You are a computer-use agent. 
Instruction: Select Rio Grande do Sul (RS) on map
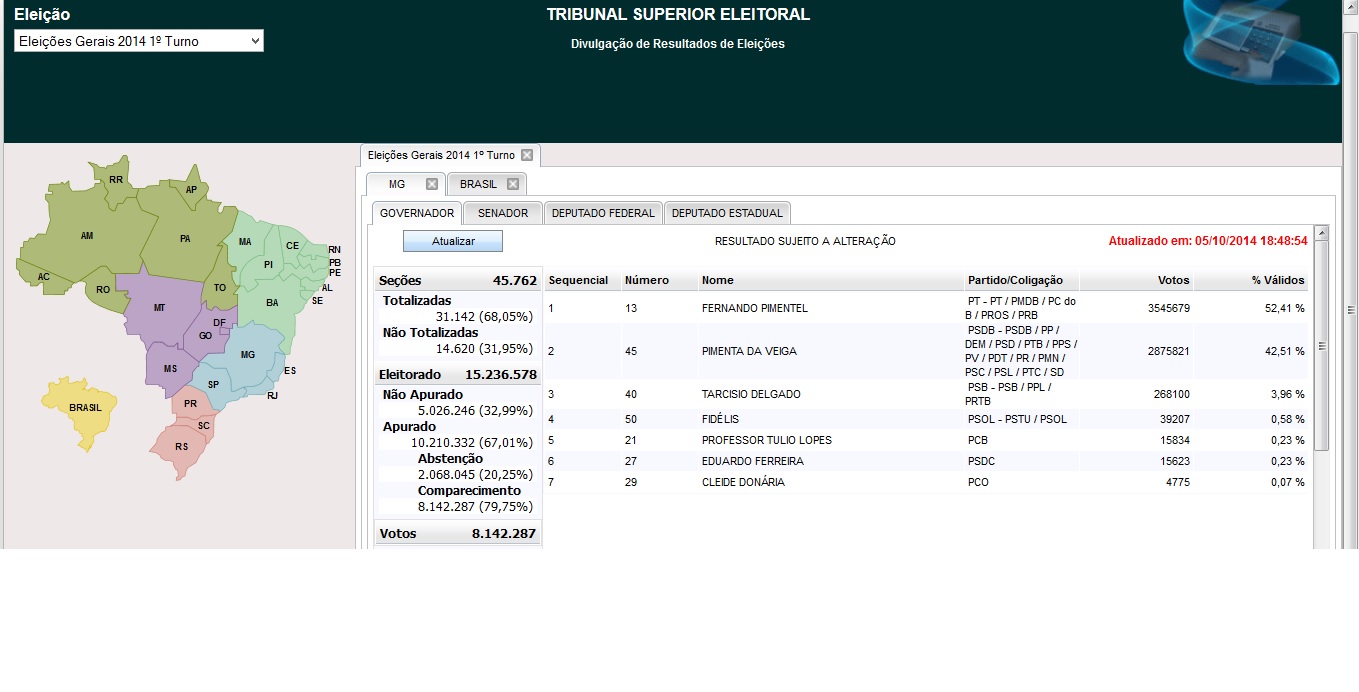181,447
